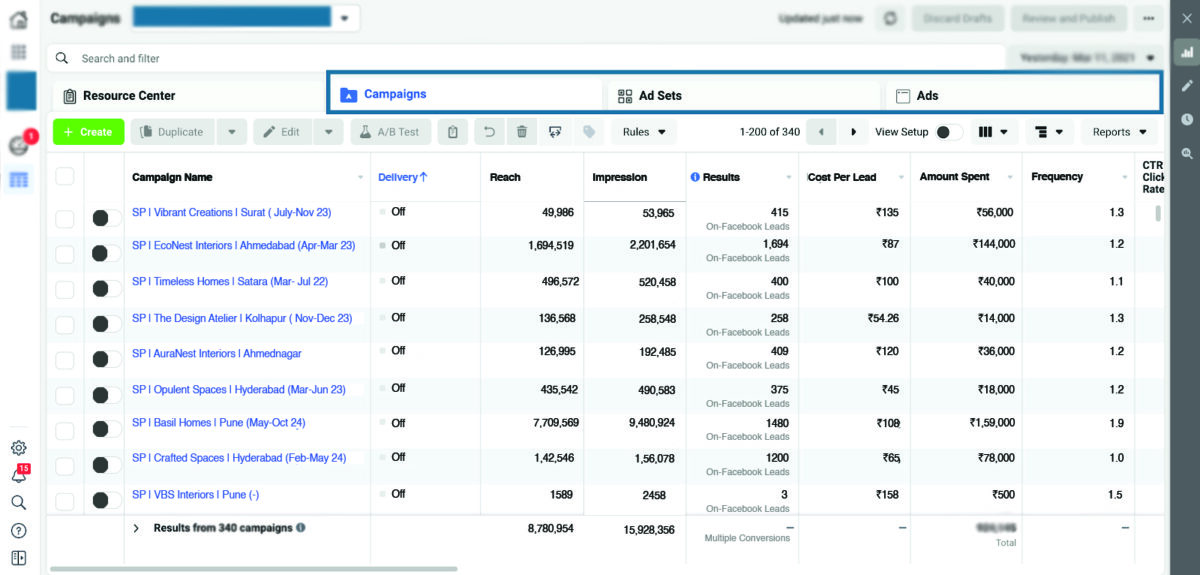Screen dimensions: 1200x575
Task: Open the columns layout dropdown
Action: tap(993, 132)
